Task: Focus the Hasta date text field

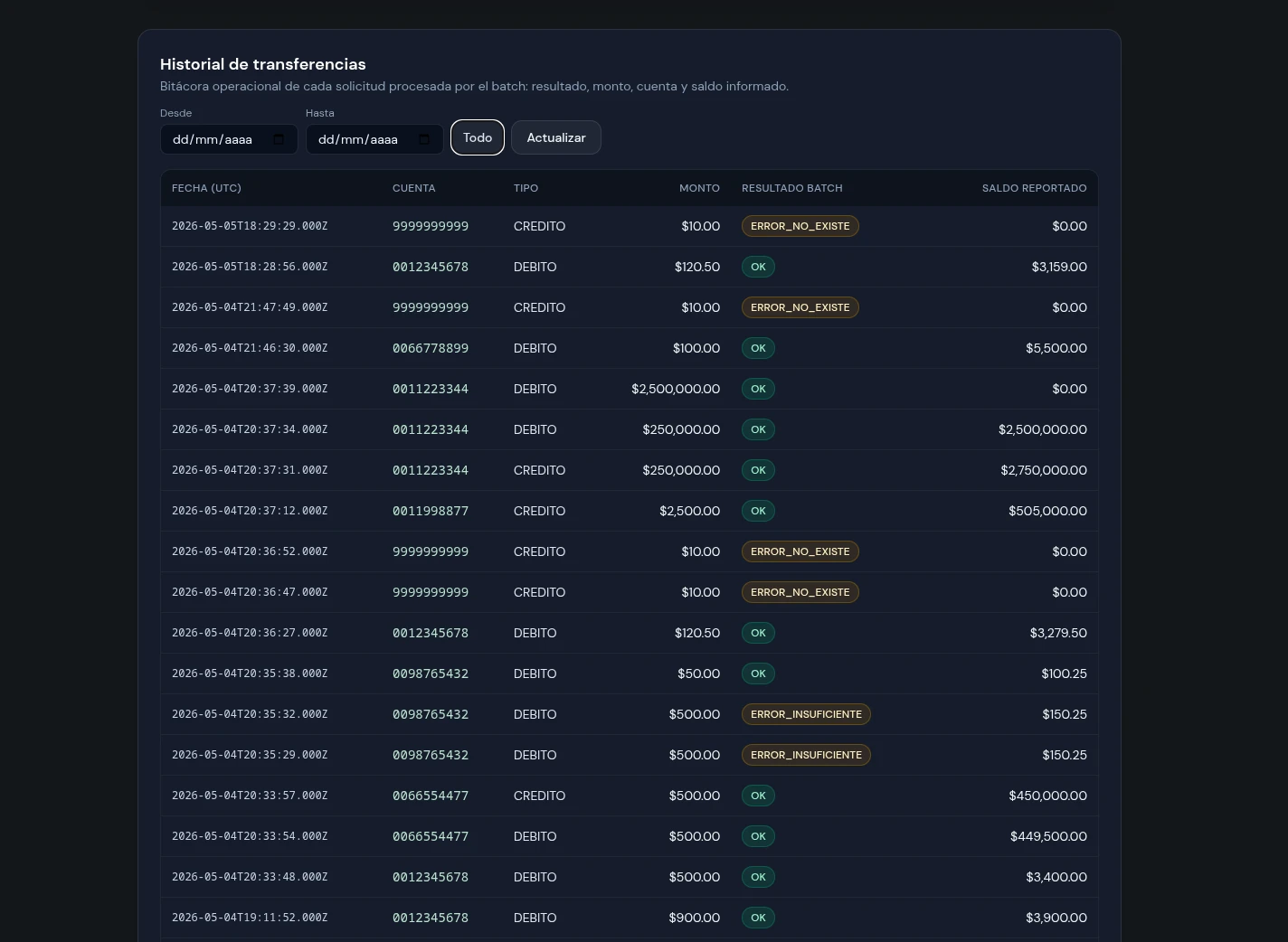Action: pos(374,139)
